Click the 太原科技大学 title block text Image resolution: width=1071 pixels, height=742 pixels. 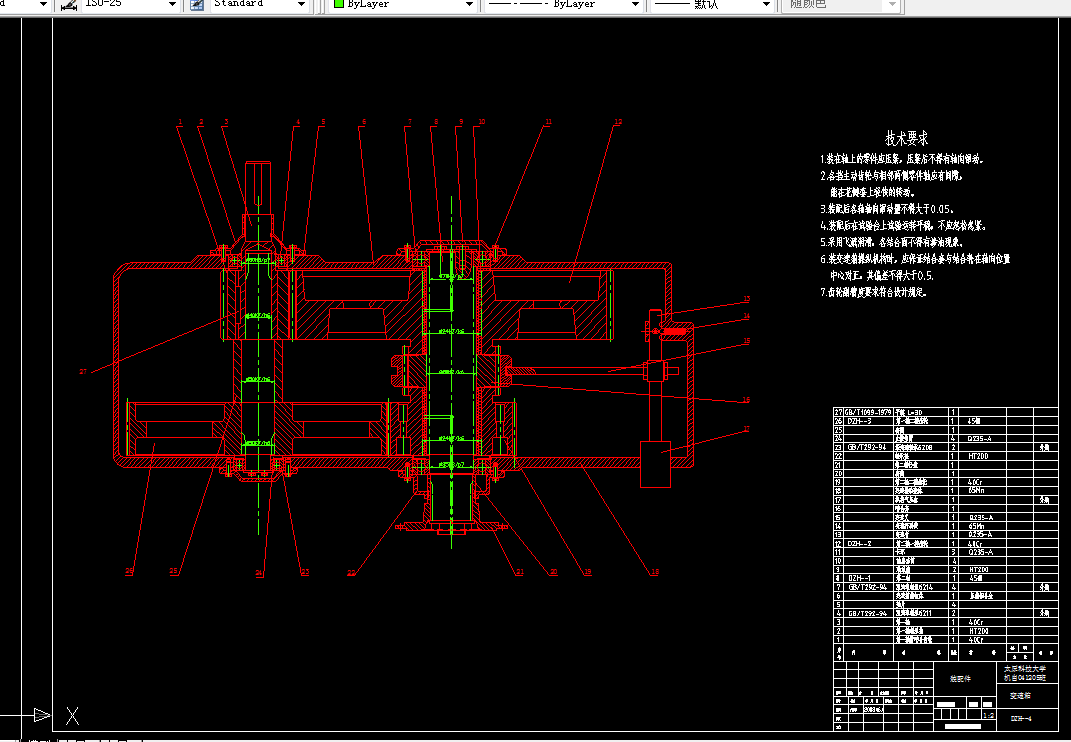tap(1025, 670)
